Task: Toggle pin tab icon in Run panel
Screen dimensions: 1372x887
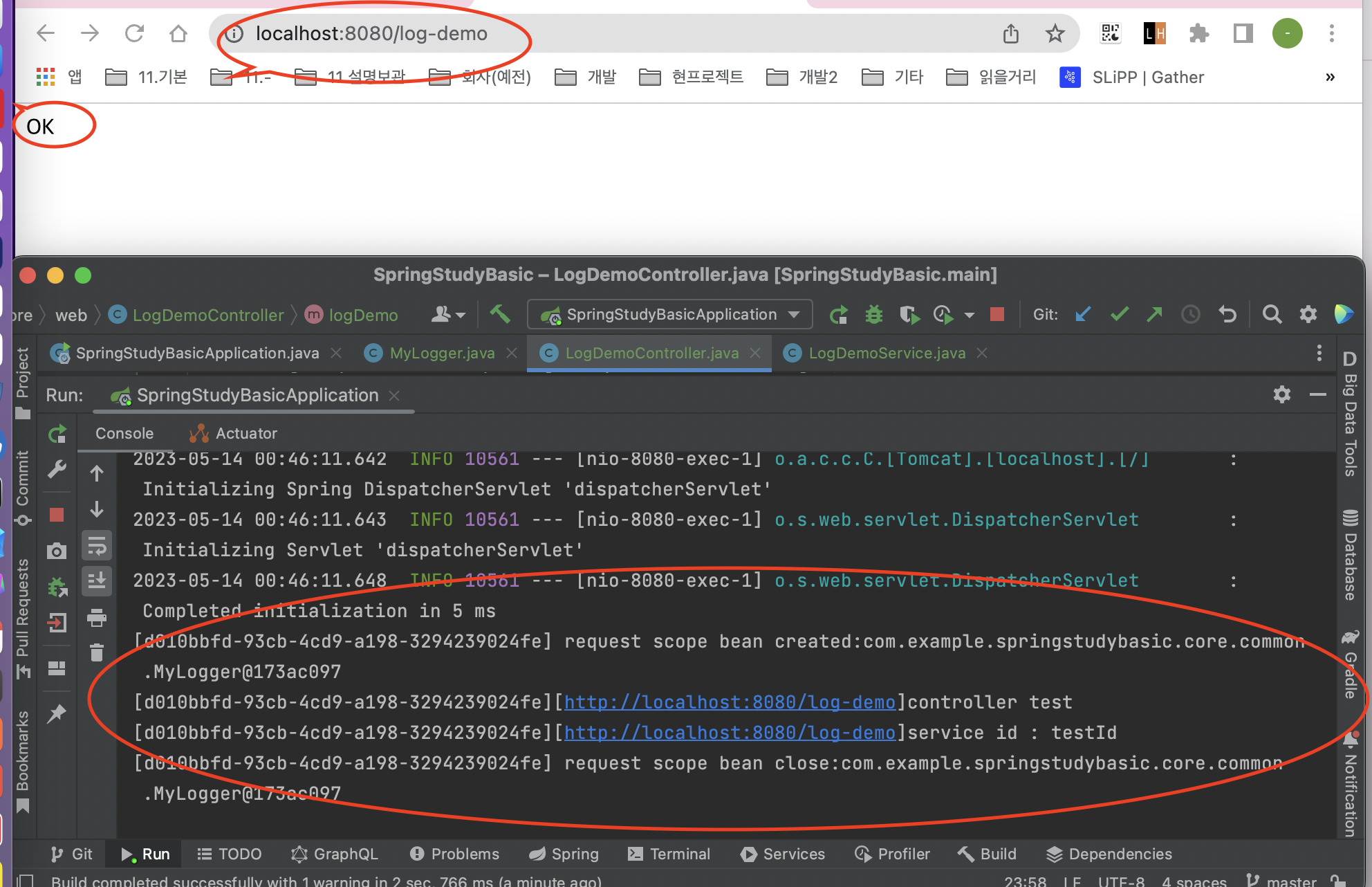Action: [57, 713]
